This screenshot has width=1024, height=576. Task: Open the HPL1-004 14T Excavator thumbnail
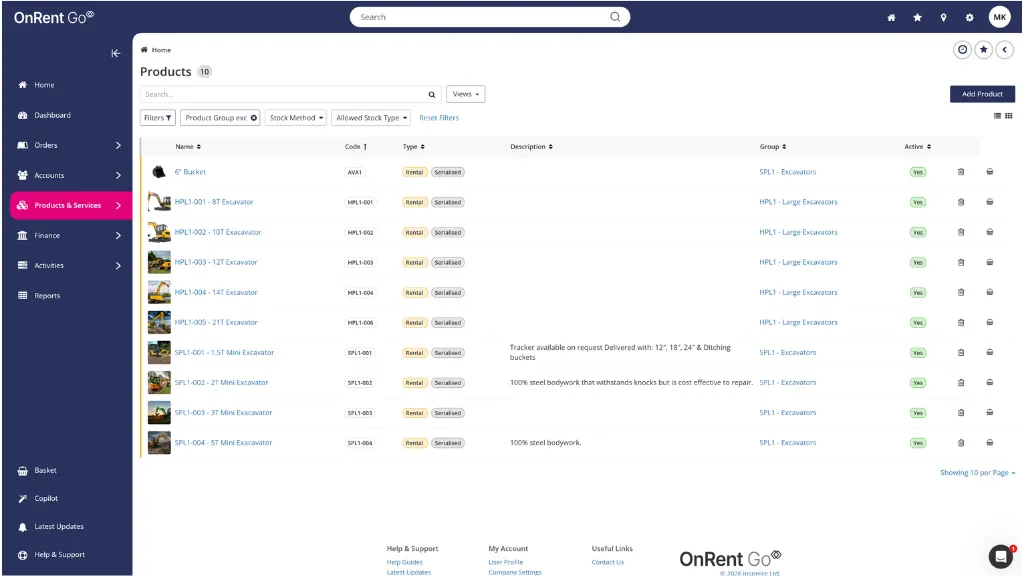coord(159,292)
